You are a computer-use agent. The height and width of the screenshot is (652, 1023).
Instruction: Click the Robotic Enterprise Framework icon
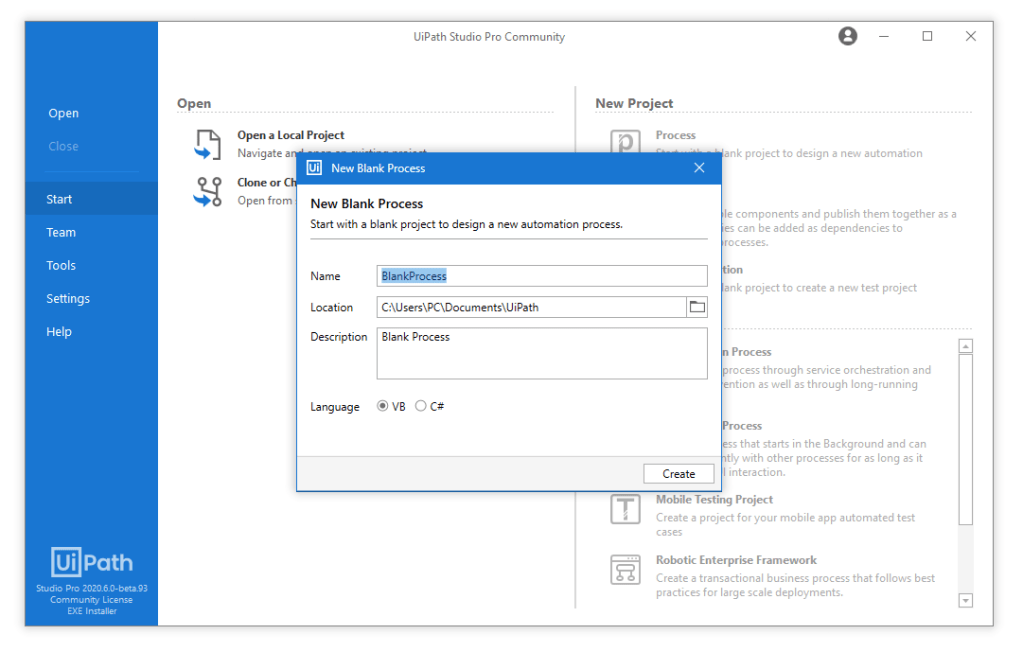click(x=625, y=570)
